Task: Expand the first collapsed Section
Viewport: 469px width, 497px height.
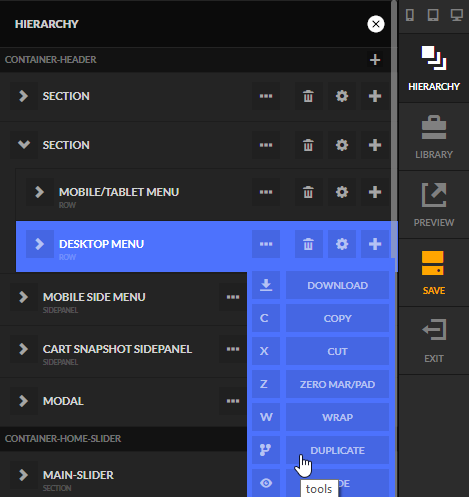Action: (x=24, y=96)
